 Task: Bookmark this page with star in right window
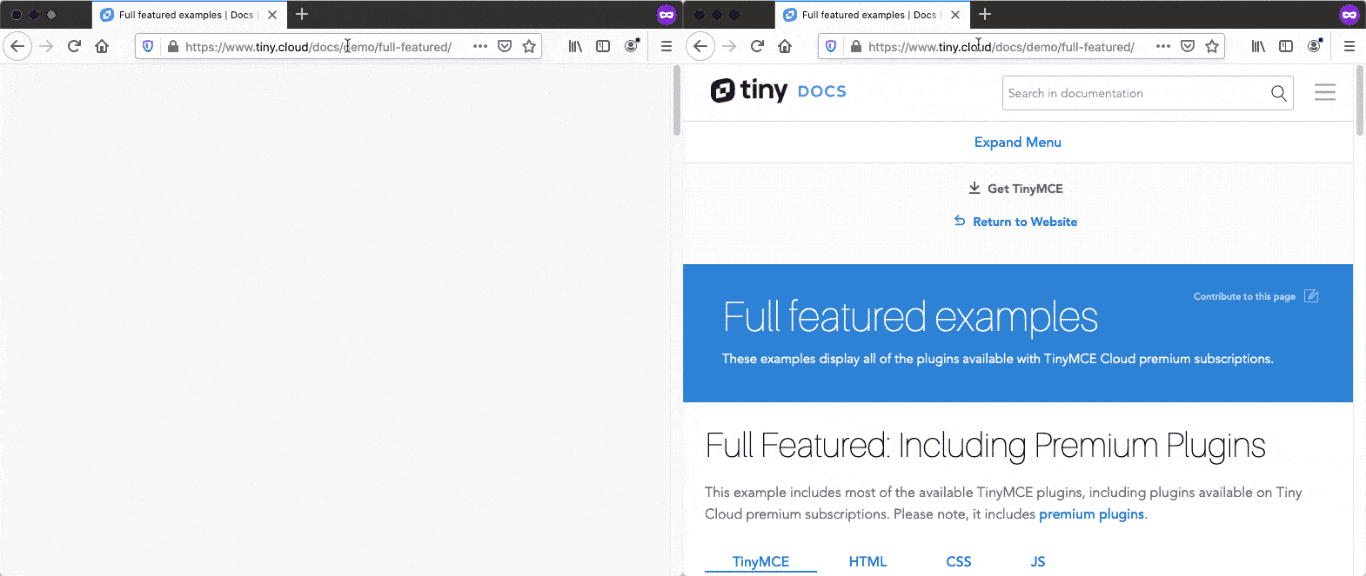(x=1212, y=46)
